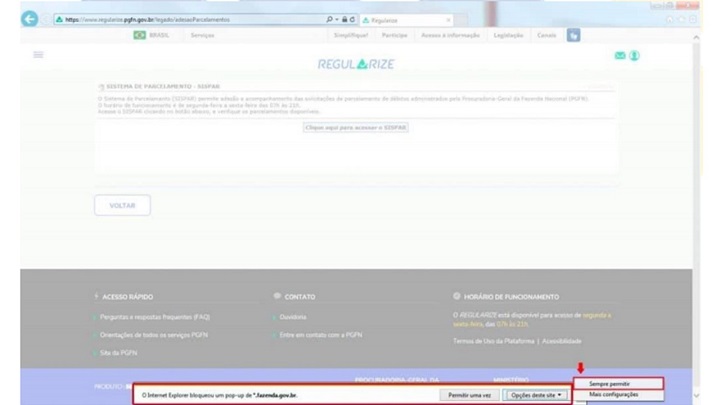
Task: Click the browser back arrow button
Action: click(29, 19)
